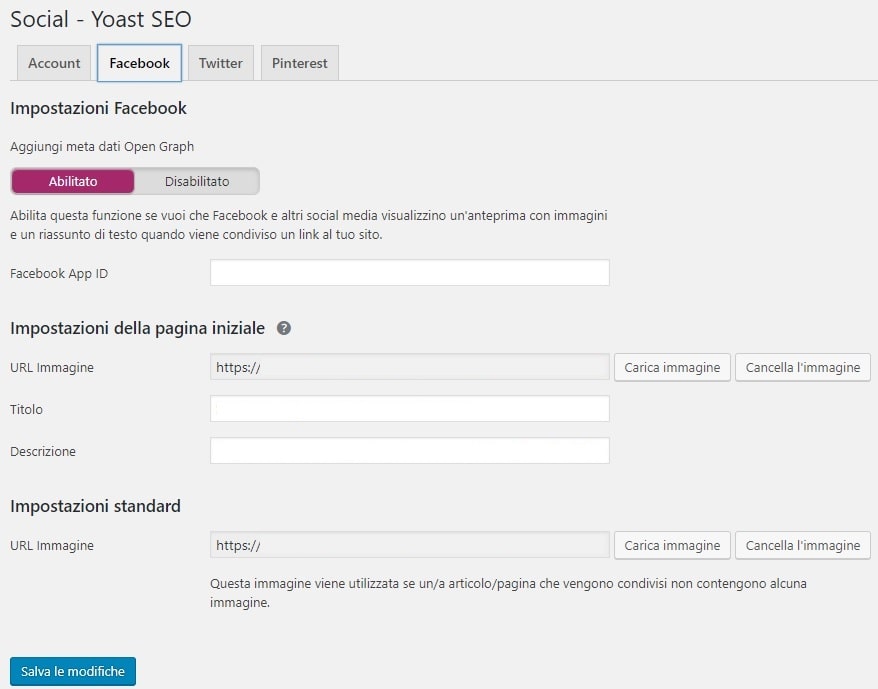Viewport: 878px width, 689px height.
Task: Click the 'Impostazioni Facebook' heading
Action: [99, 108]
